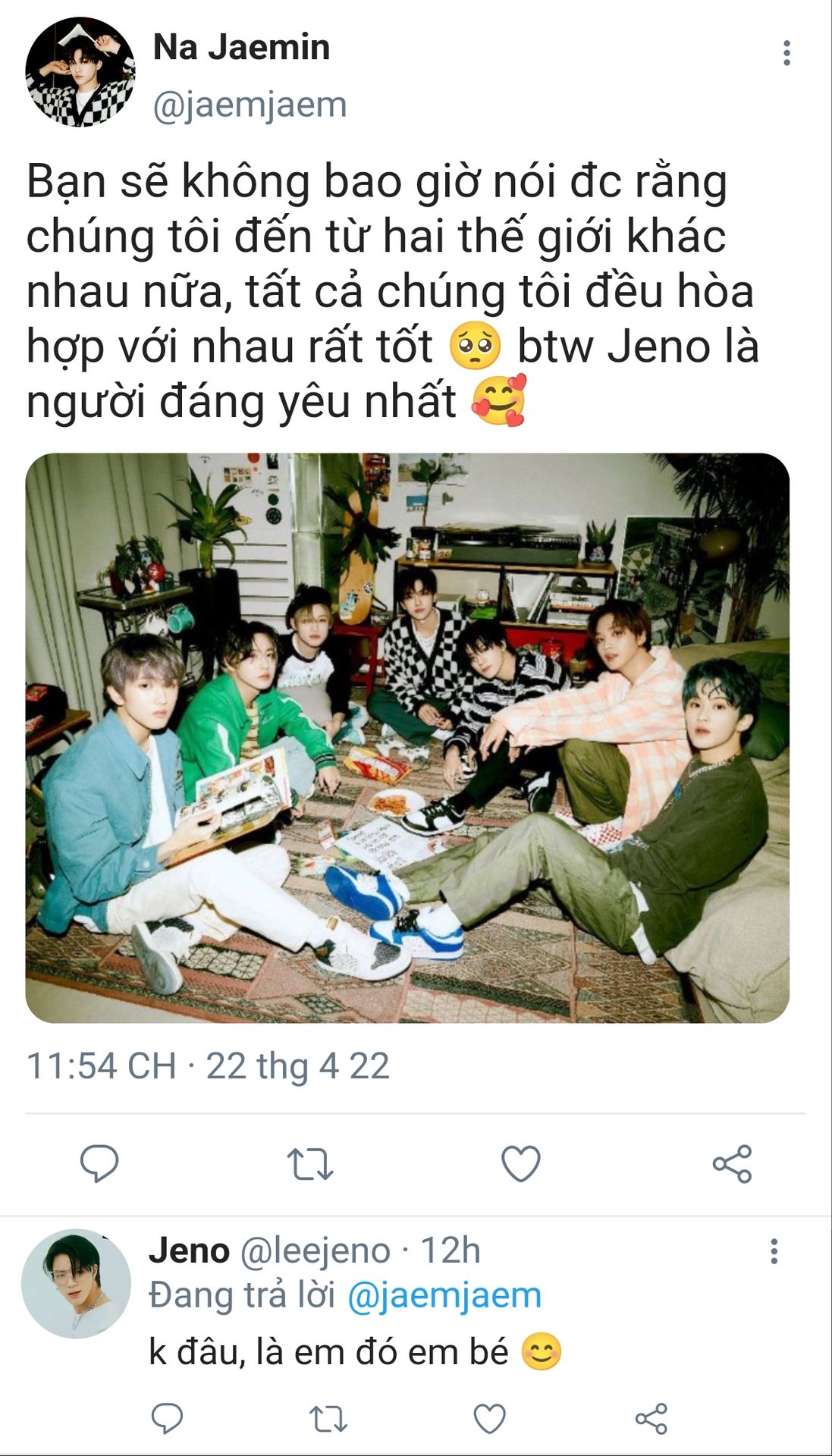Open the Na Jaemin display name
Screen dimensions: 832x1456
[x=242, y=47]
